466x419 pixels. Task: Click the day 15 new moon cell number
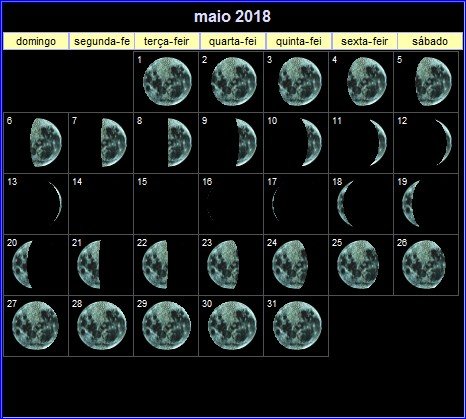coord(142,182)
